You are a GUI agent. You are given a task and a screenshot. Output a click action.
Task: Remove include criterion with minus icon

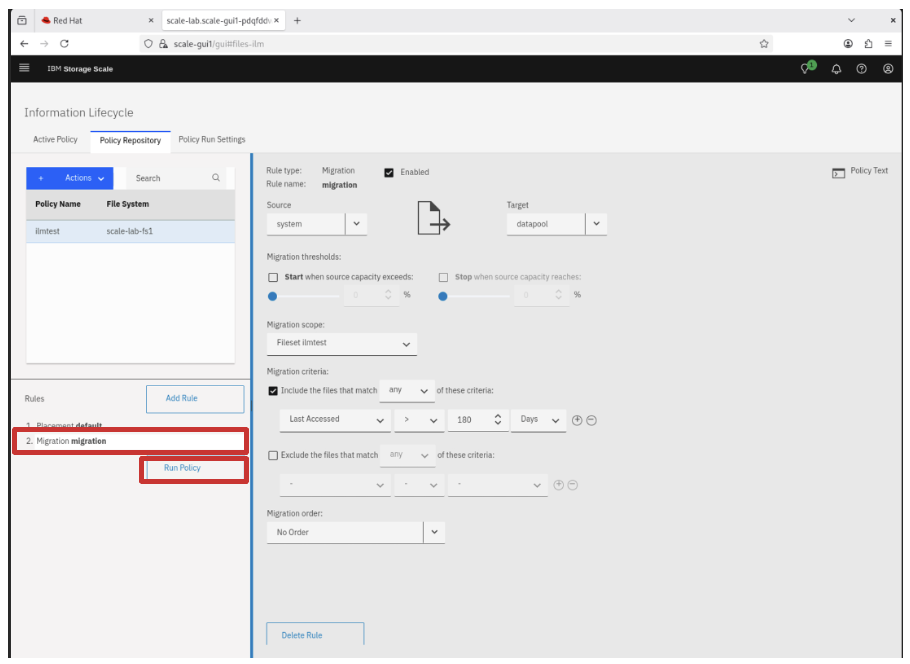click(x=591, y=420)
